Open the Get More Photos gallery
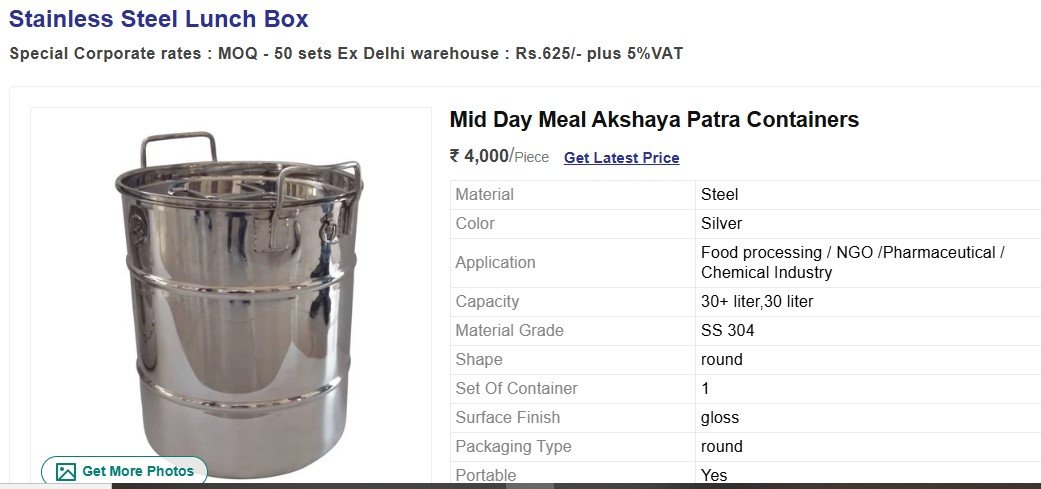The height and width of the screenshot is (489, 1041). 124,472
